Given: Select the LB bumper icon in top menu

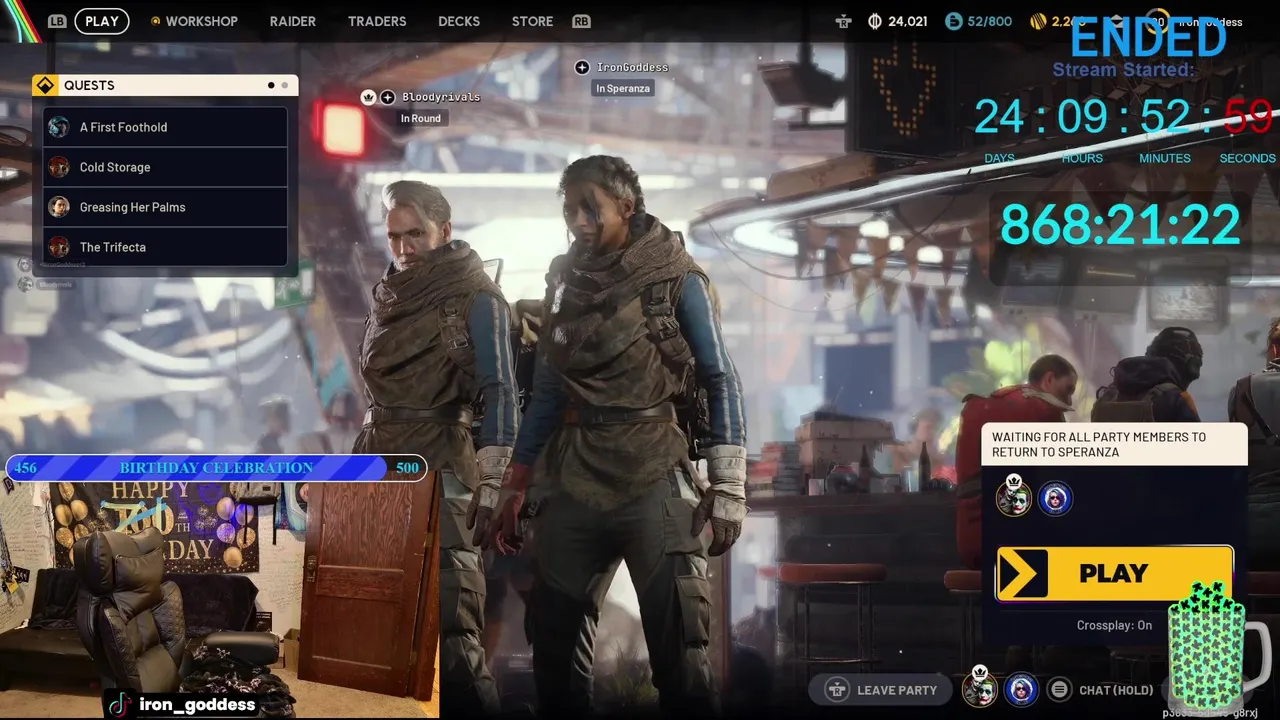Looking at the screenshot, I should click(57, 21).
